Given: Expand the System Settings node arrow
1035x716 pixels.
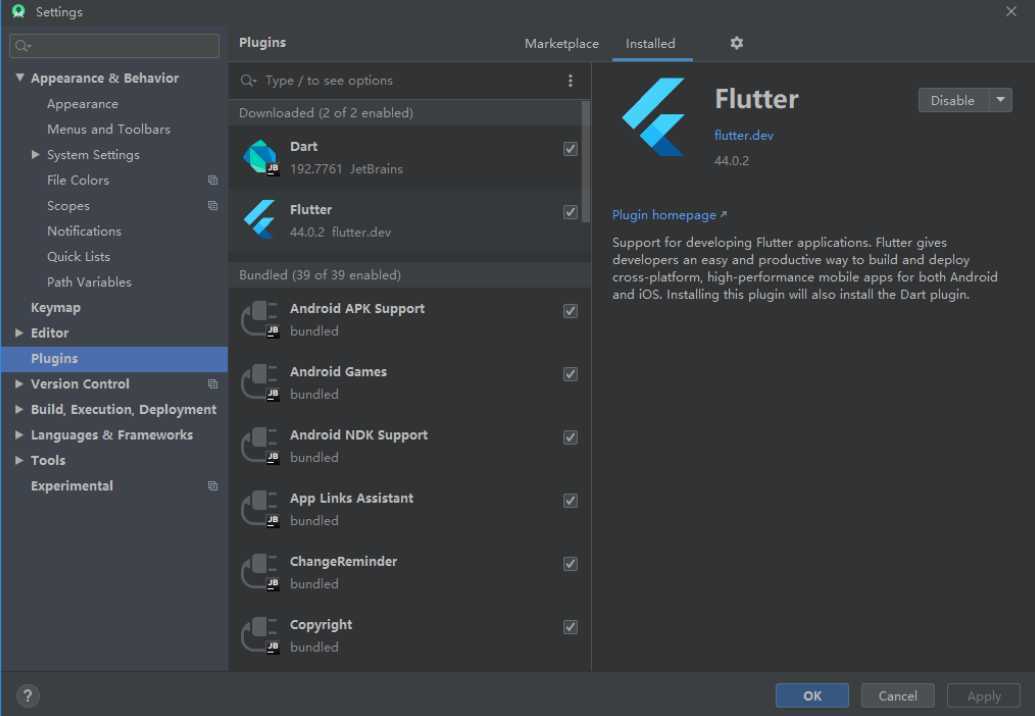Looking at the screenshot, I should pyautogui.click(x=35, y=154).
